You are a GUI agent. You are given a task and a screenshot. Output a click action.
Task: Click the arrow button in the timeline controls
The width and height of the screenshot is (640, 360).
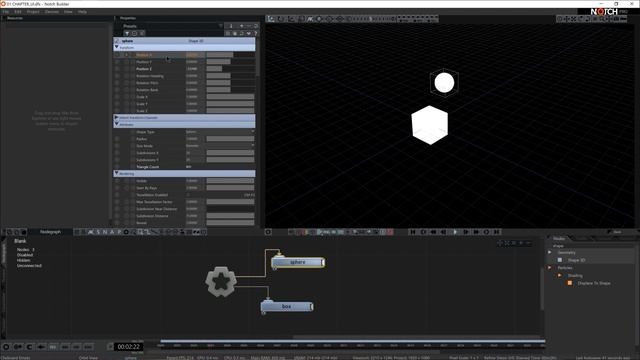pyautogui.click(x=41, y=347)
